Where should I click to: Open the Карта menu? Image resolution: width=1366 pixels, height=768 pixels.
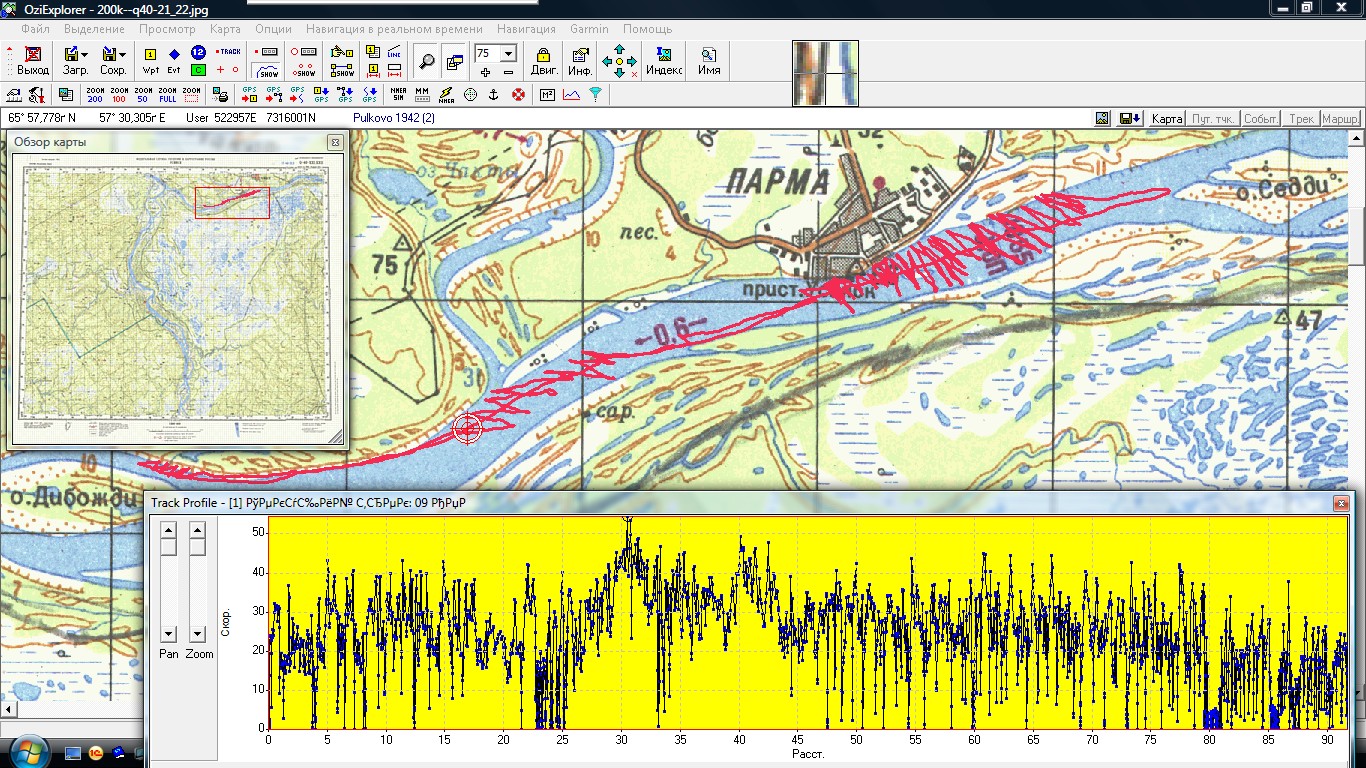pos(225,29)
